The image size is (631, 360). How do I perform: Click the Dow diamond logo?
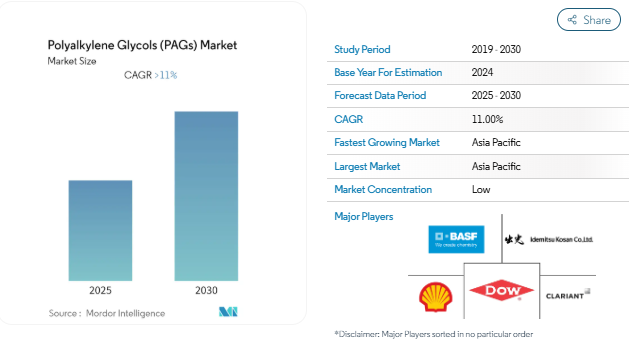[501, 290]
